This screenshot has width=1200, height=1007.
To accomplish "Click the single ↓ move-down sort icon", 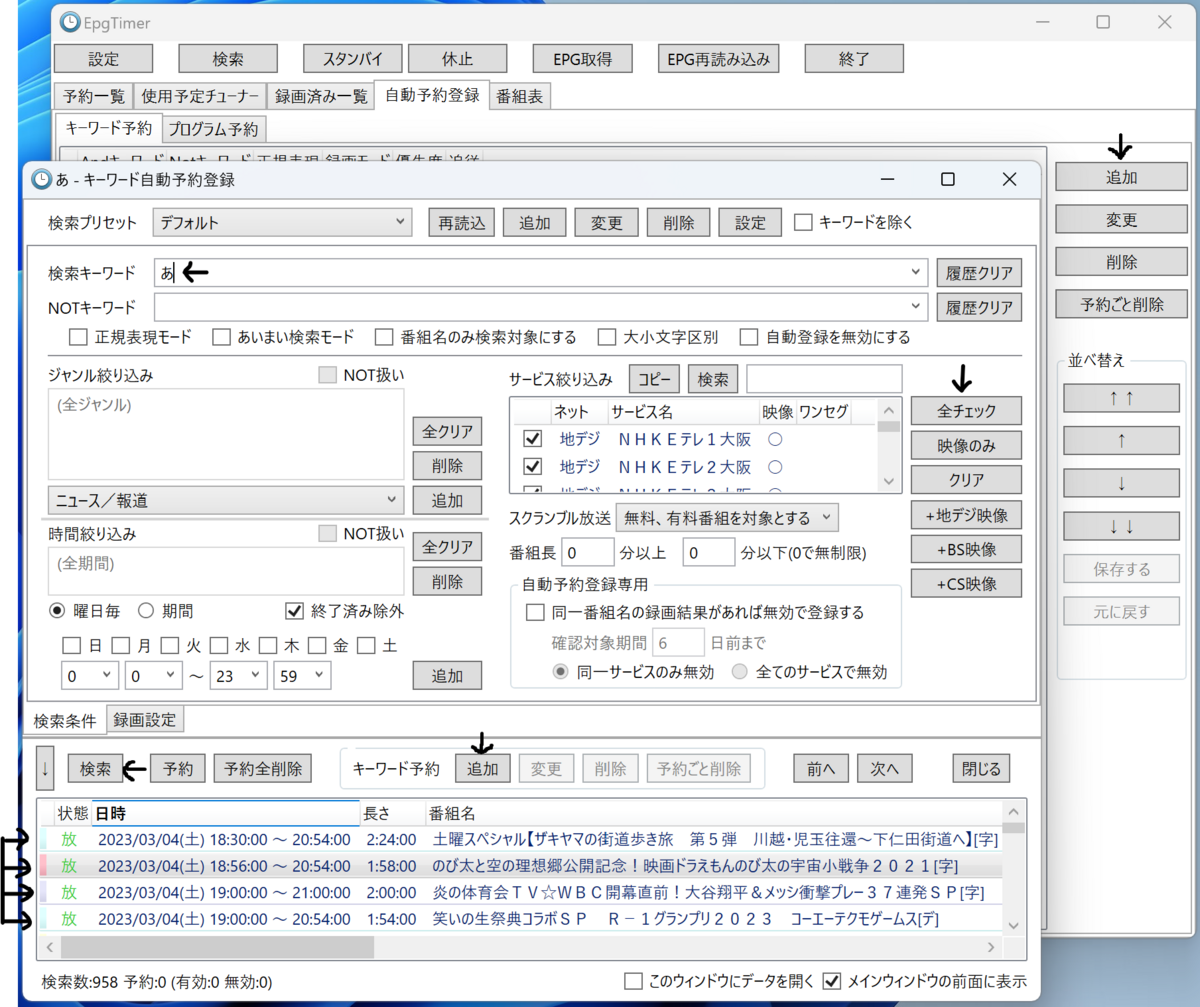I will [1120, 483].
